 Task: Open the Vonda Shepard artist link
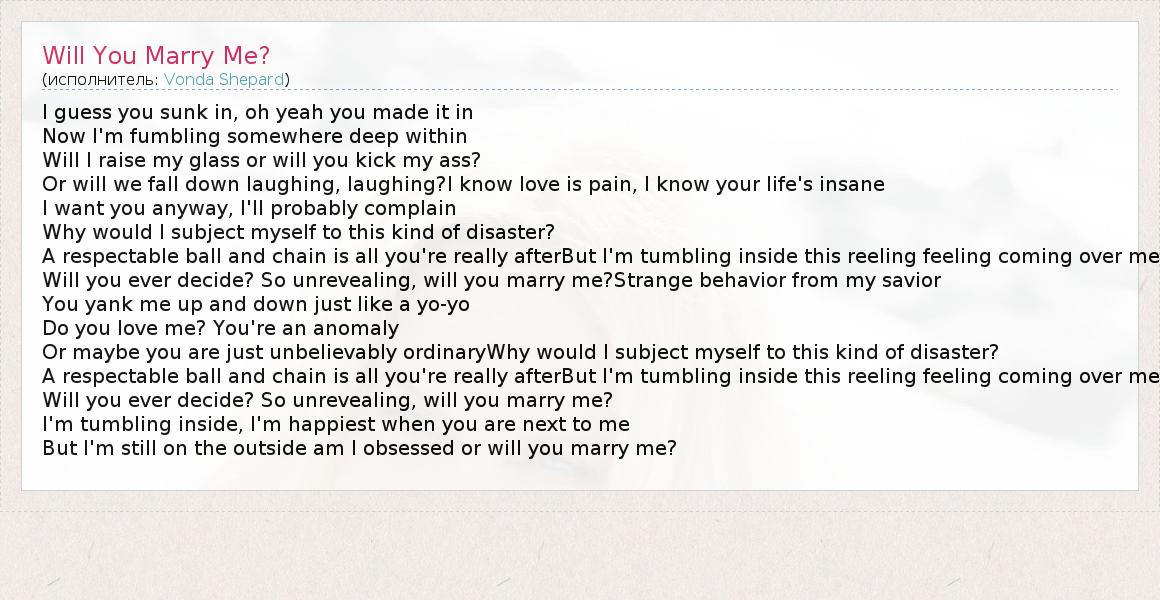tap(224, 79)
